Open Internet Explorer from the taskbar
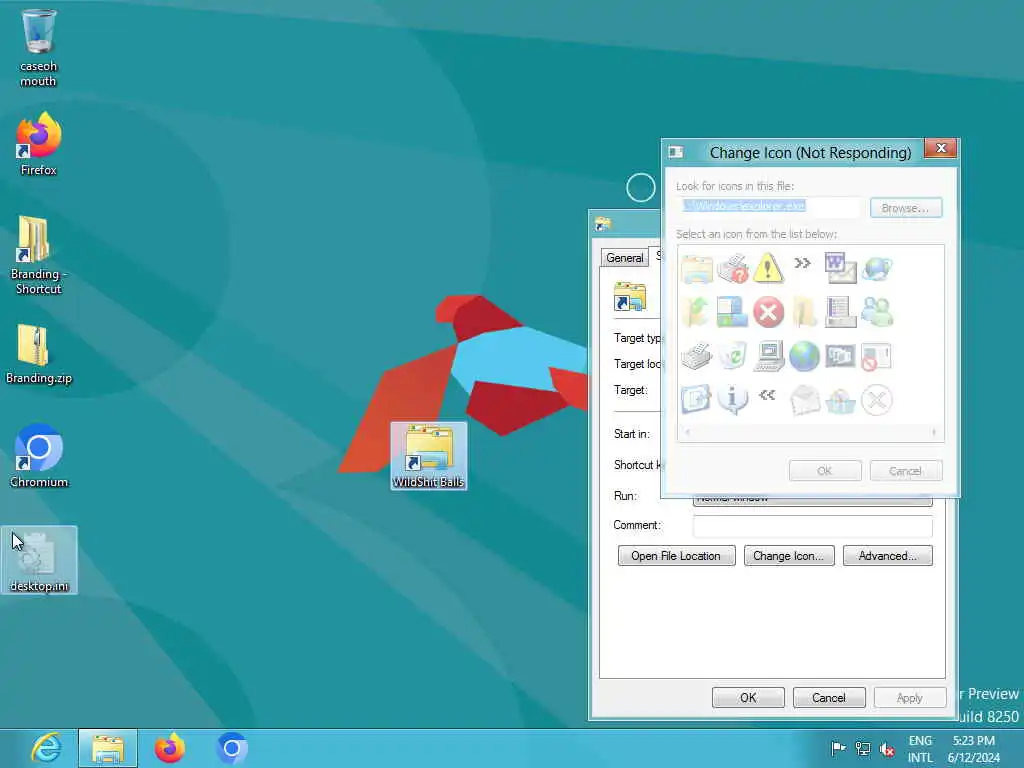The width and height of the screenshot is (1024, 768). tap(46, 748)
